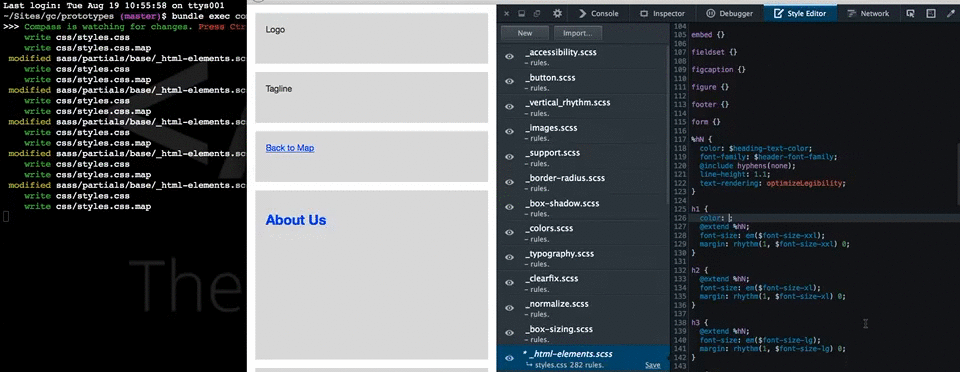
Task: Click the 'figcaption {}' line in editor
Action: point(718,70)
